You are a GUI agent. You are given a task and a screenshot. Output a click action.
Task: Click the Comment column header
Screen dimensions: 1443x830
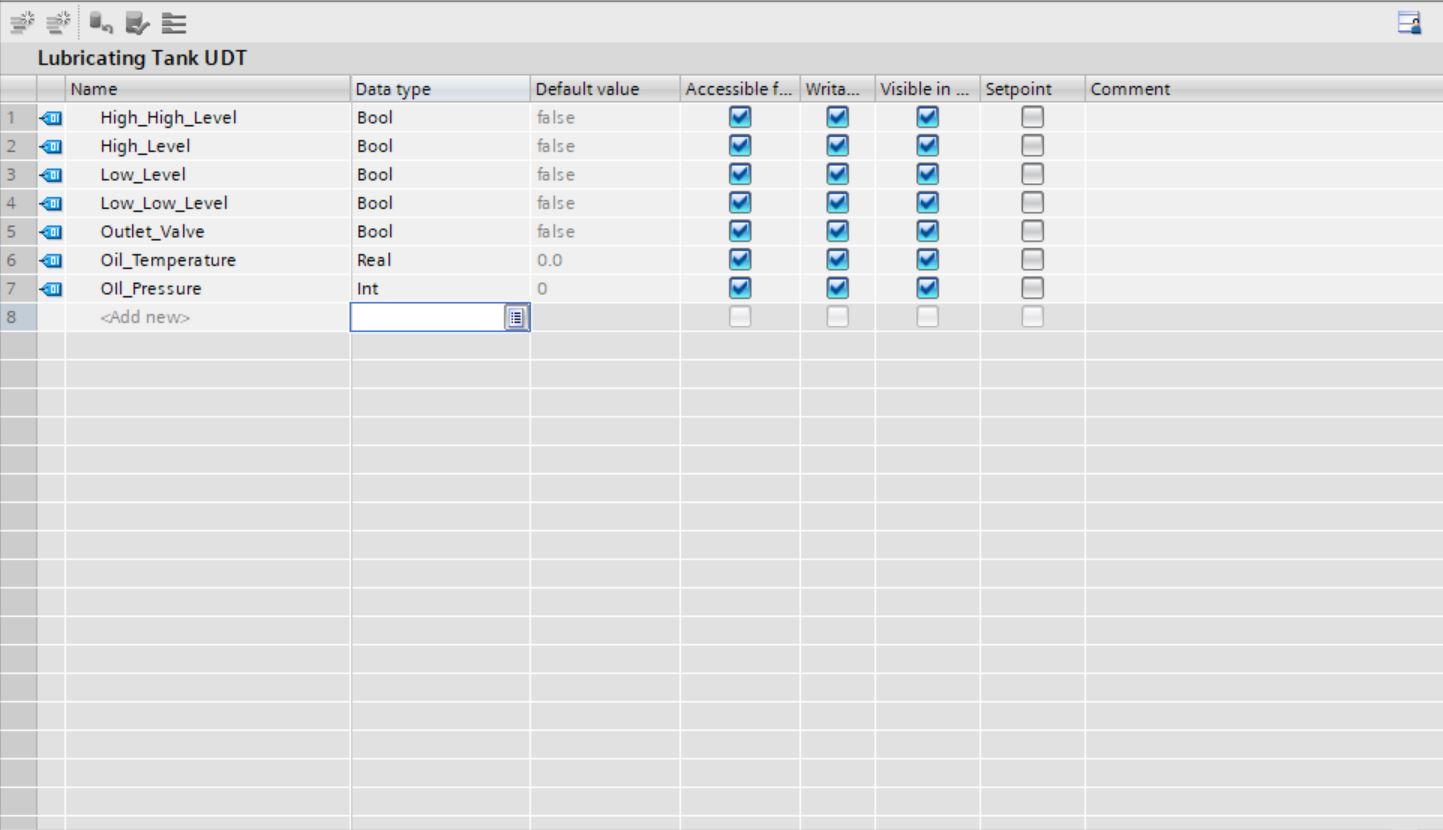pyautogui.click(x=1264, y=89)
